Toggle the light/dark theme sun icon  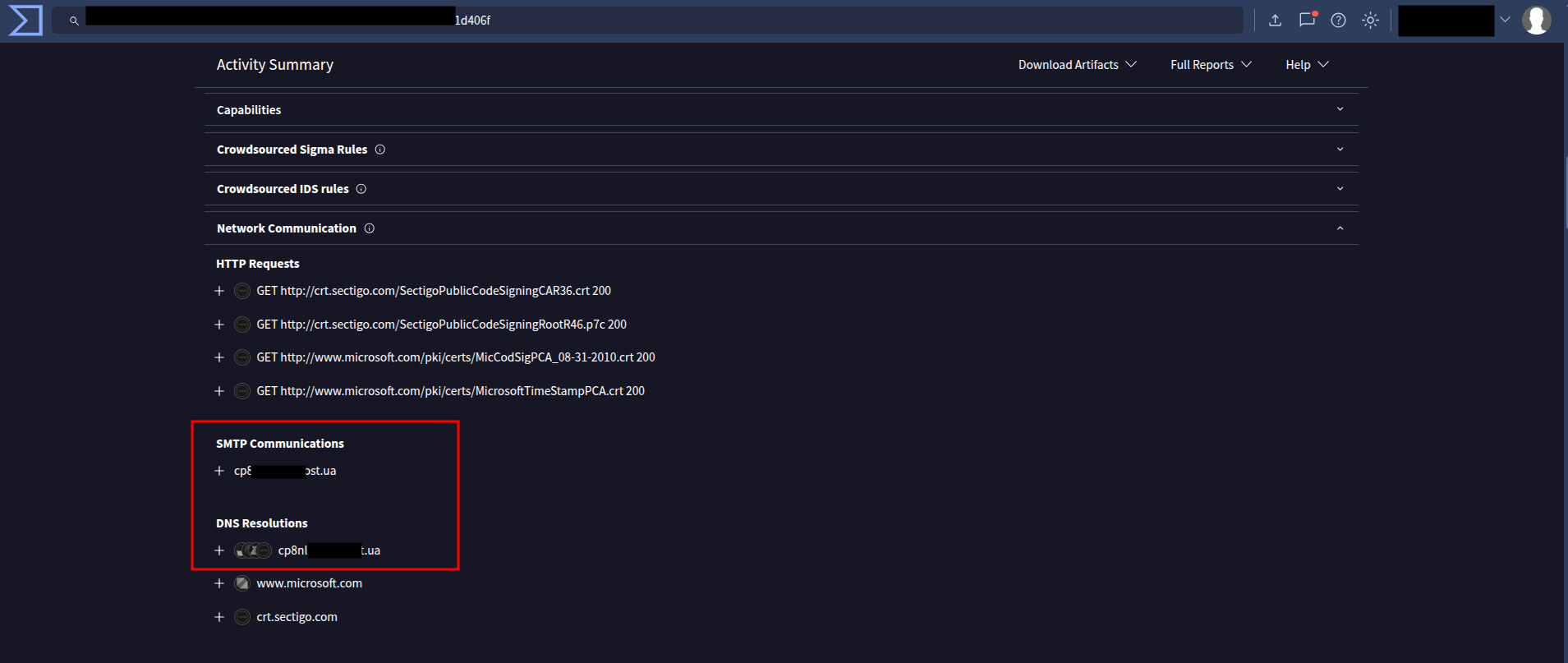pyautogui.click(x=1370, y=21)
